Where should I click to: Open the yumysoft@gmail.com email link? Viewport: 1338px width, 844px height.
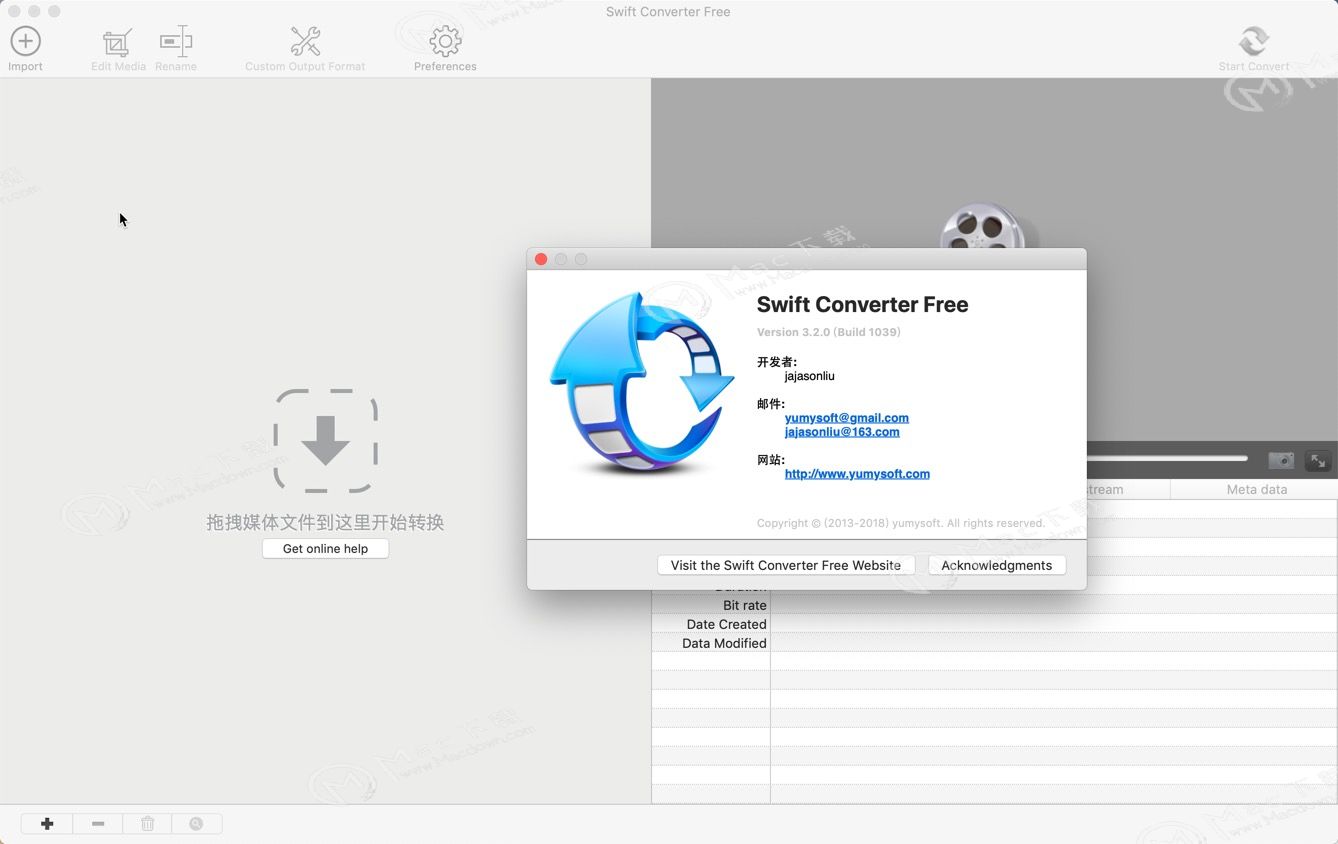pyautogui.click(x=847, y=418)
